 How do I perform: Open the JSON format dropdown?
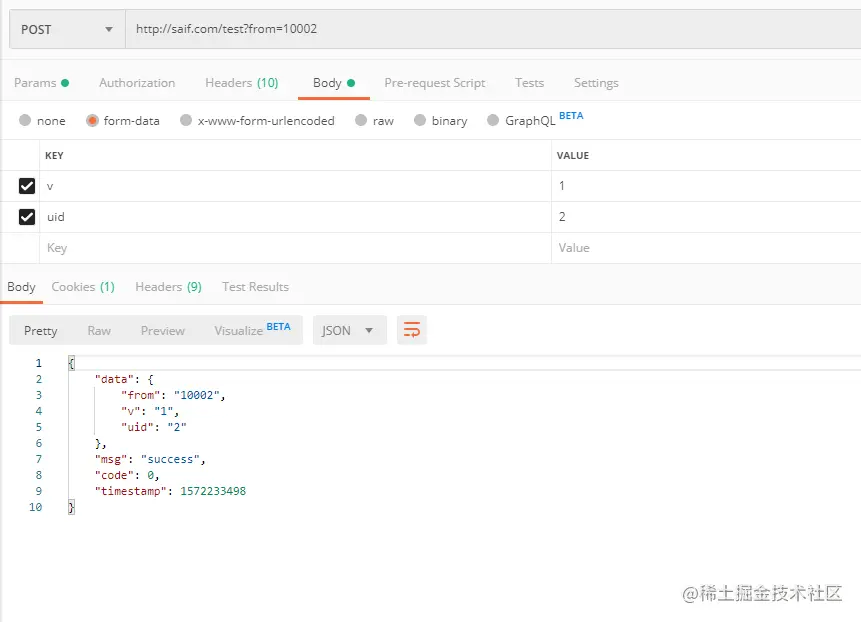(x=349, y=330)
